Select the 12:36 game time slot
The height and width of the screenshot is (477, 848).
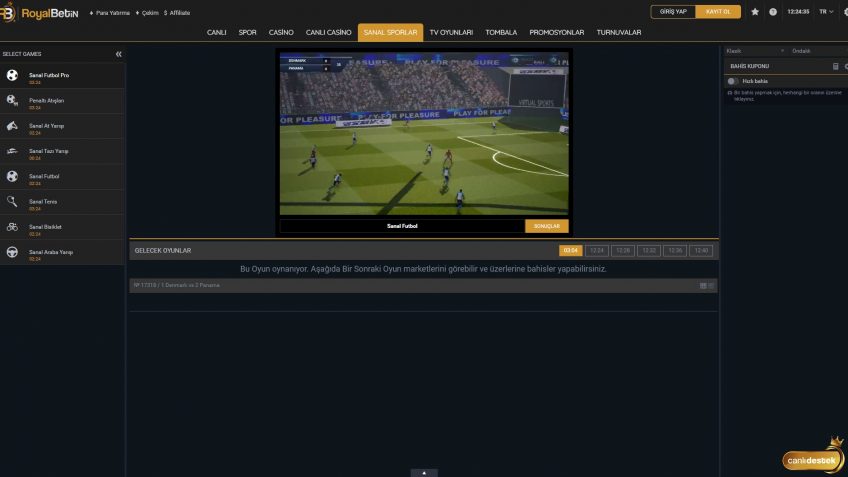[x=675, y=250]
